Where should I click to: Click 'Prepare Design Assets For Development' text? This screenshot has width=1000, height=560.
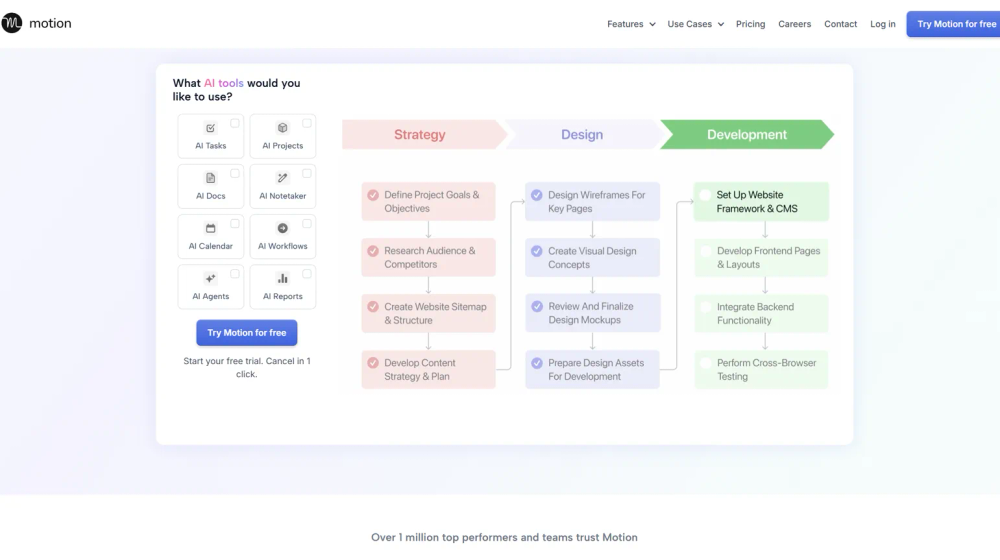[596, 369]
